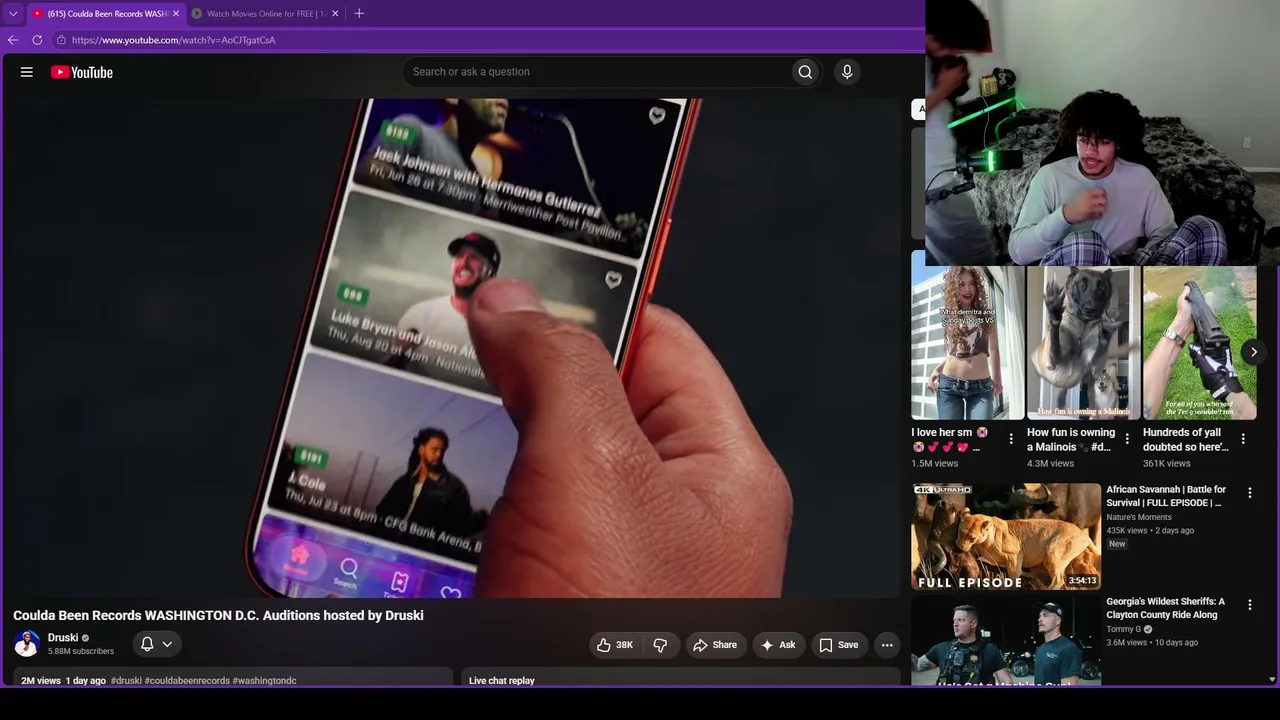Open 'Hundreds of yall doubted' Short thumbnail
This screenshot has width=1280, height=720.
(1199, 342)
